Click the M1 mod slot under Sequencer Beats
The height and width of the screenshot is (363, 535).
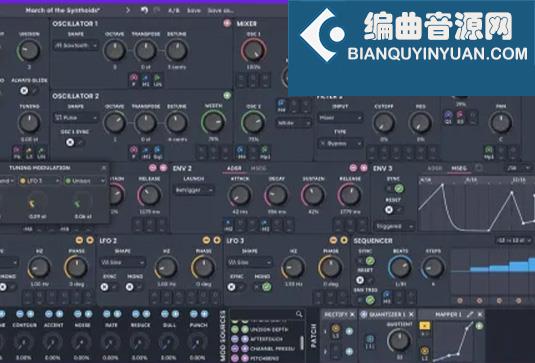pos(387,297)
